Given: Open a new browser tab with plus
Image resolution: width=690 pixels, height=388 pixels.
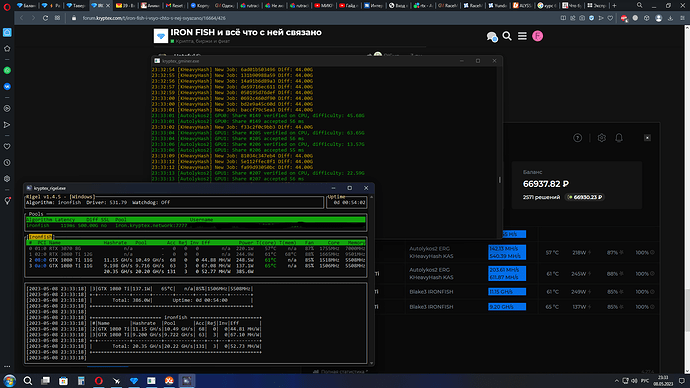Looking at the screenshot, I should click(x=614, y=5).
